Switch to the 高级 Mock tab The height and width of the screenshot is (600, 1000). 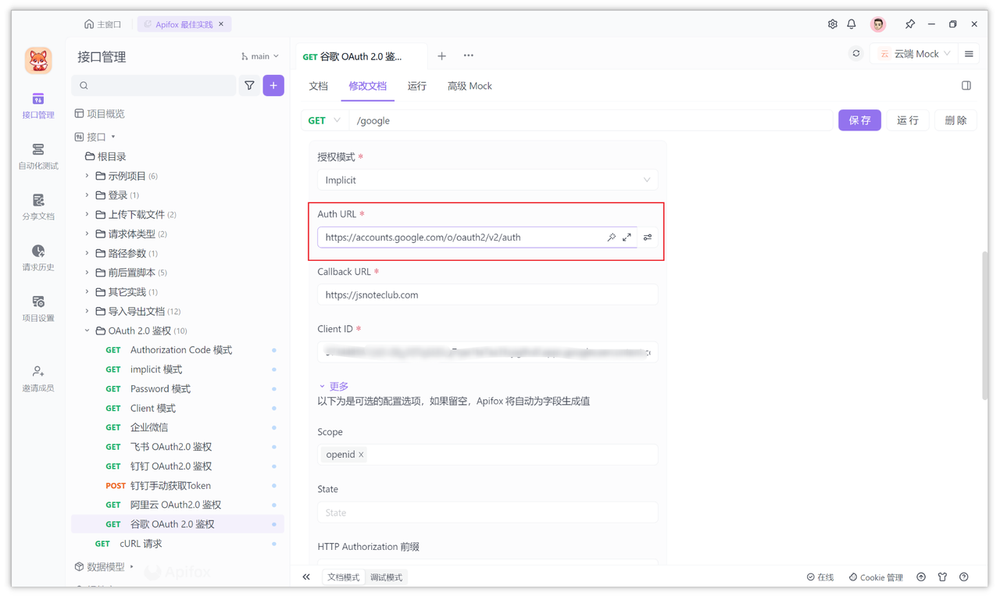point(469,86)
